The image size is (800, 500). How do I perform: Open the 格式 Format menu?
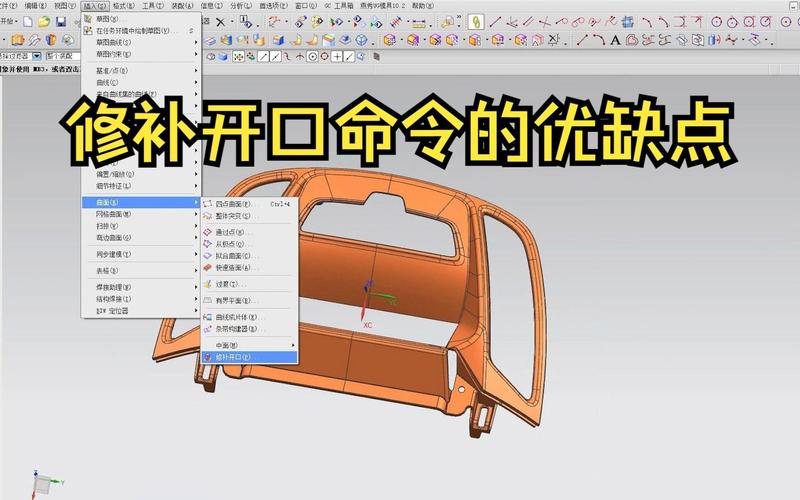(124, 6)
